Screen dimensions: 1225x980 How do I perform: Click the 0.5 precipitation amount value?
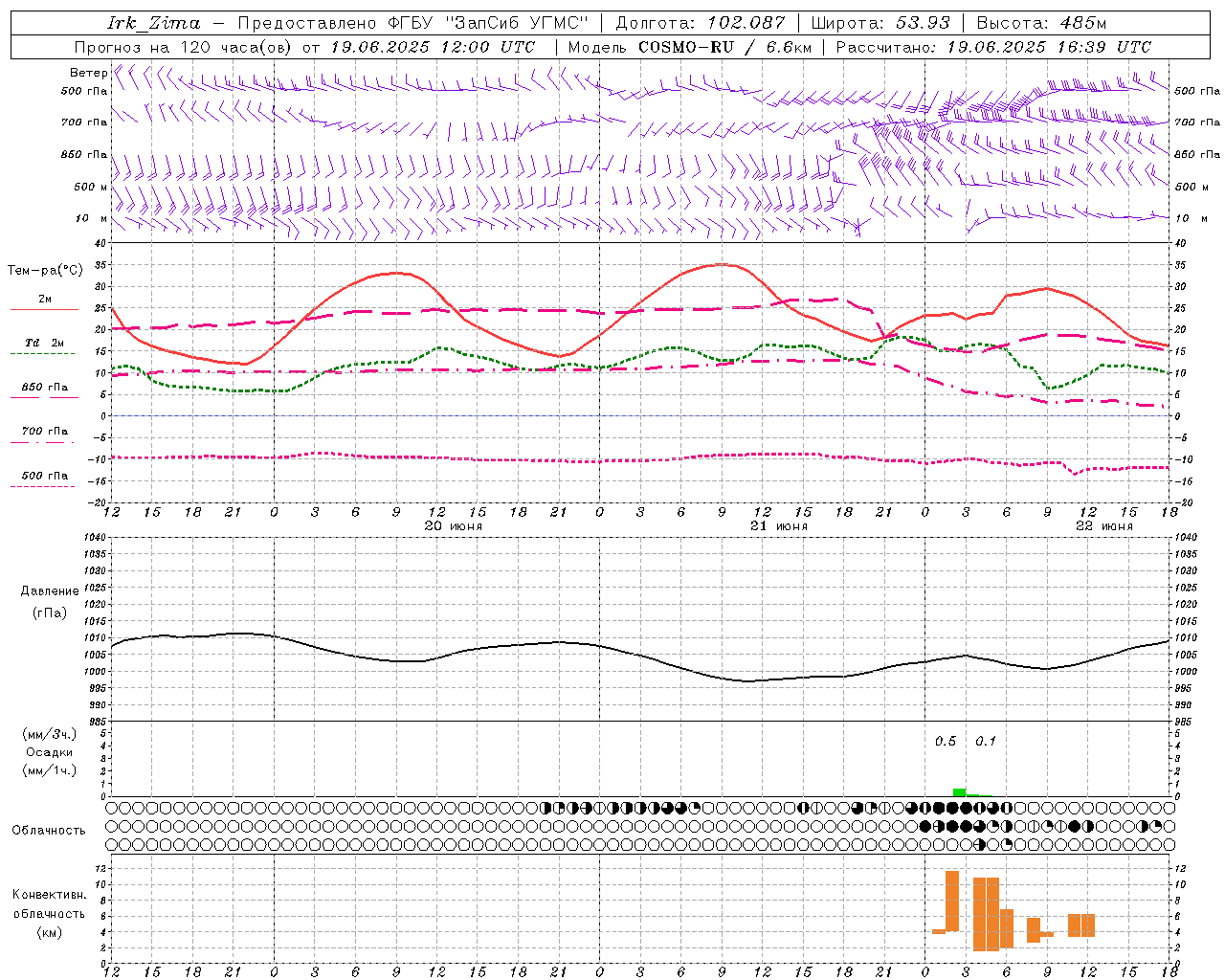(x=946, y=742)
